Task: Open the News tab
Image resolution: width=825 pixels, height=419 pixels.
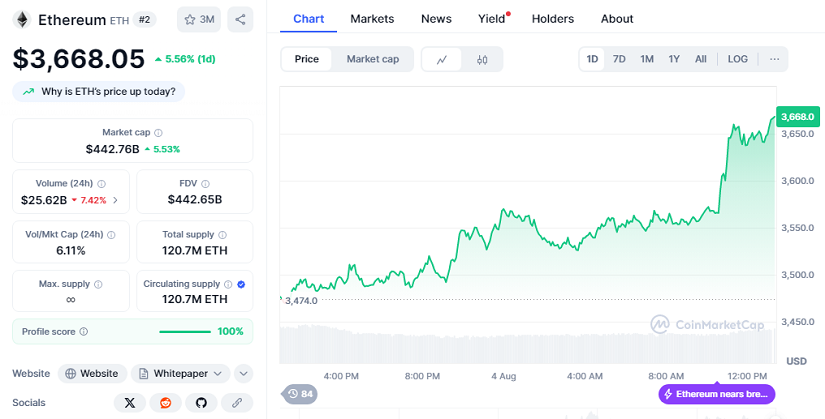Action: click(436, 19)
